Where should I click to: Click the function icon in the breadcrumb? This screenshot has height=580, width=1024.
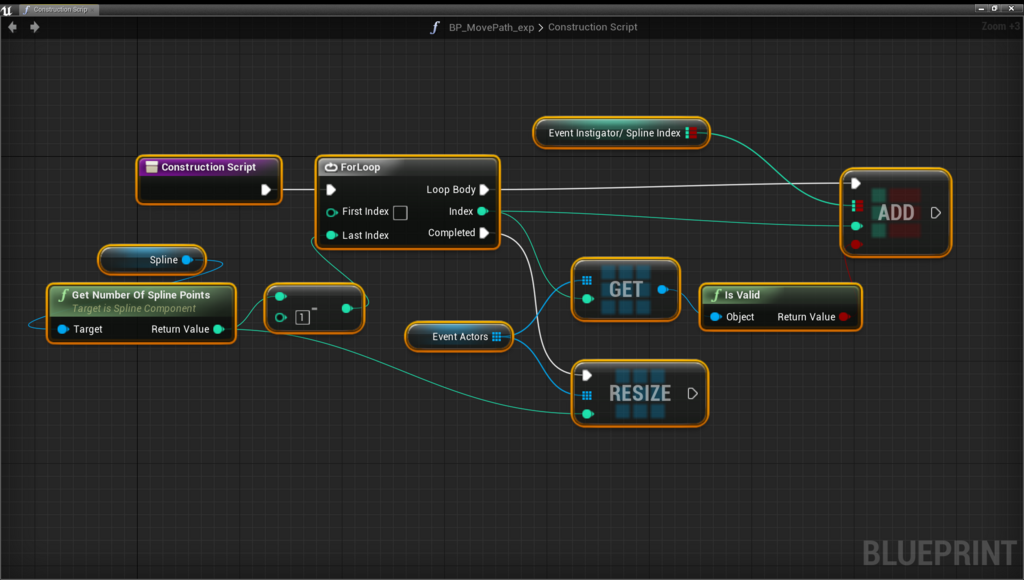435,27
